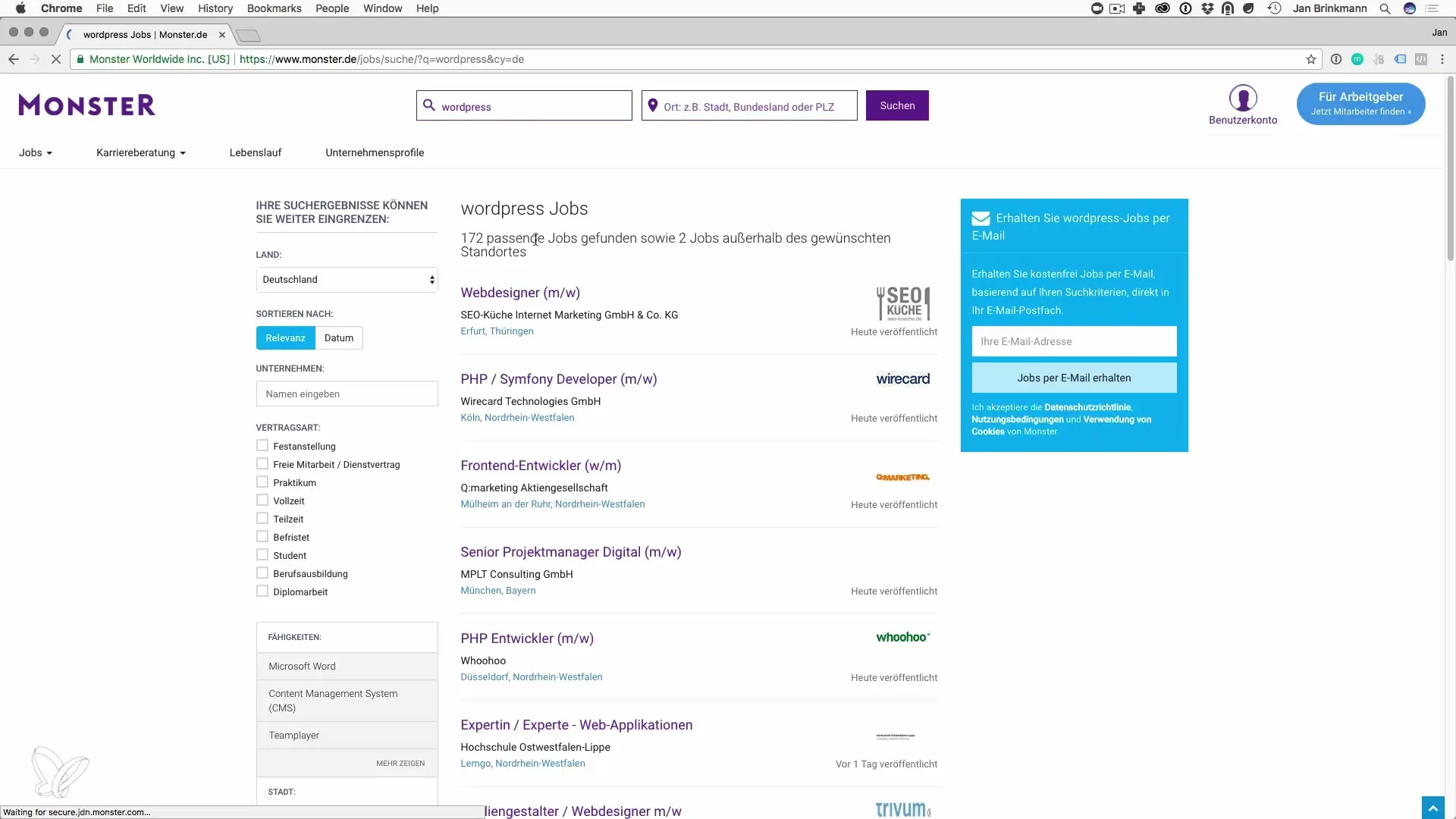The image size is (1456, 819).
Task: Open the Apple menu
Action: coord(20,8)
